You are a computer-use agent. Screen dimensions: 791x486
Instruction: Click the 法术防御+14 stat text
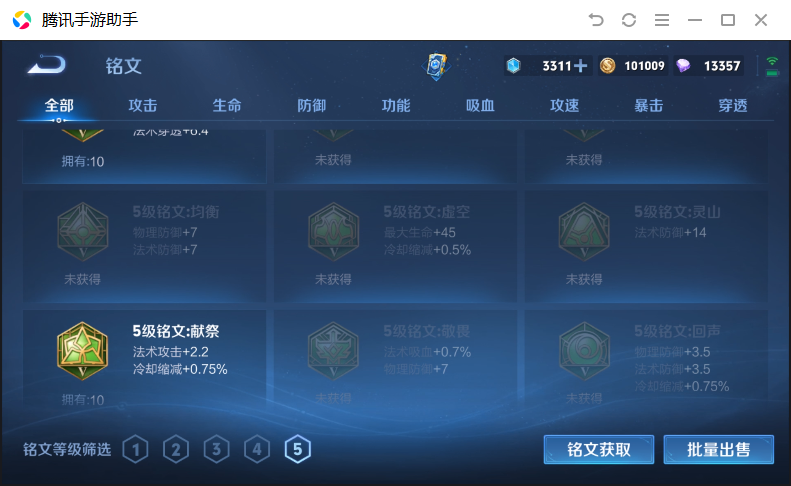point(670,232)
